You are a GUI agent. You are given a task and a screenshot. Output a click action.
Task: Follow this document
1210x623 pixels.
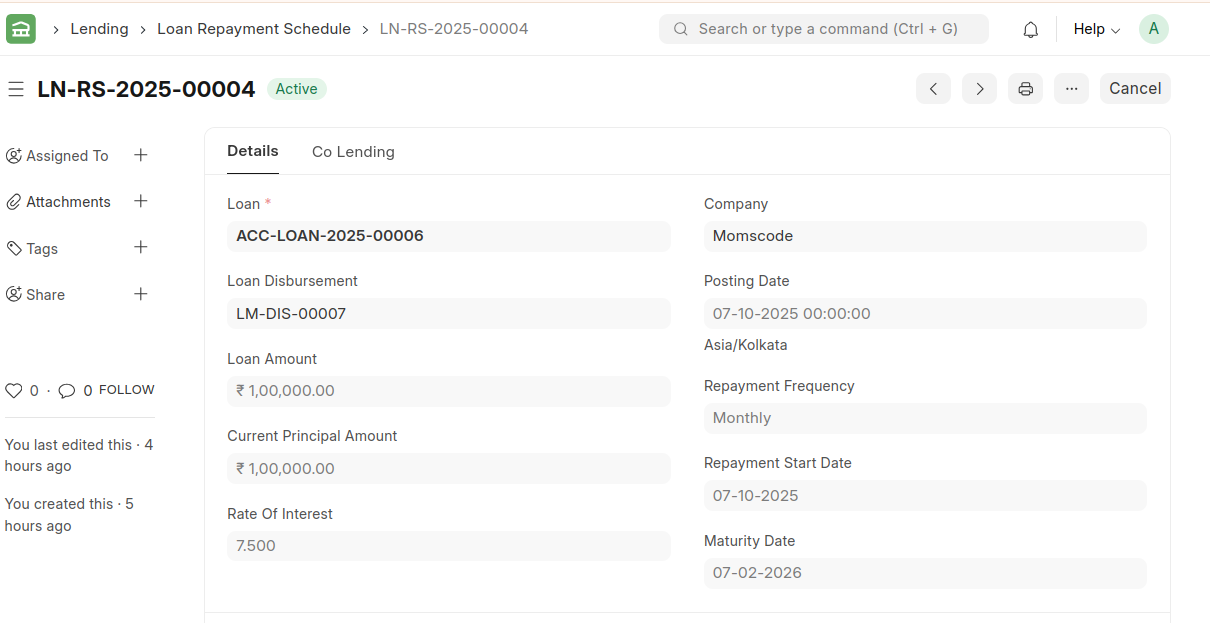point(126,390)
